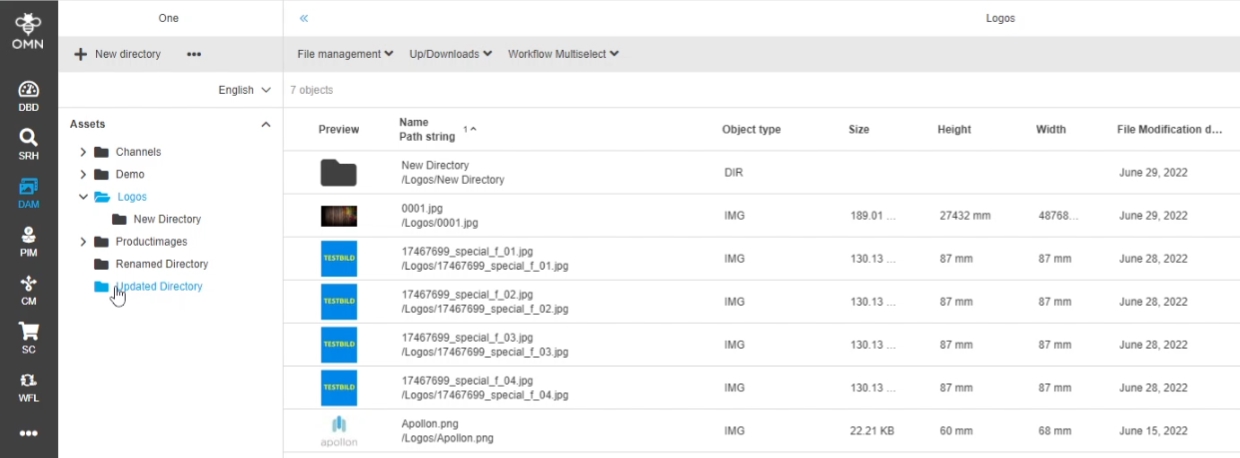Expand the Productimages folder

83,242
